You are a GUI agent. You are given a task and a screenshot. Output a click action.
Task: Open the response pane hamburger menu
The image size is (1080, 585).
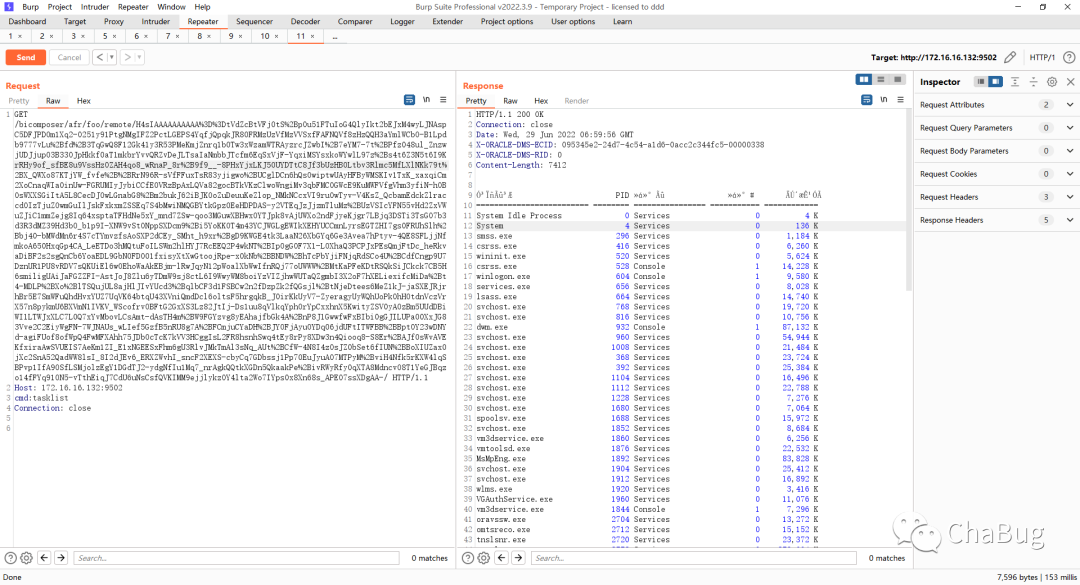900,100
